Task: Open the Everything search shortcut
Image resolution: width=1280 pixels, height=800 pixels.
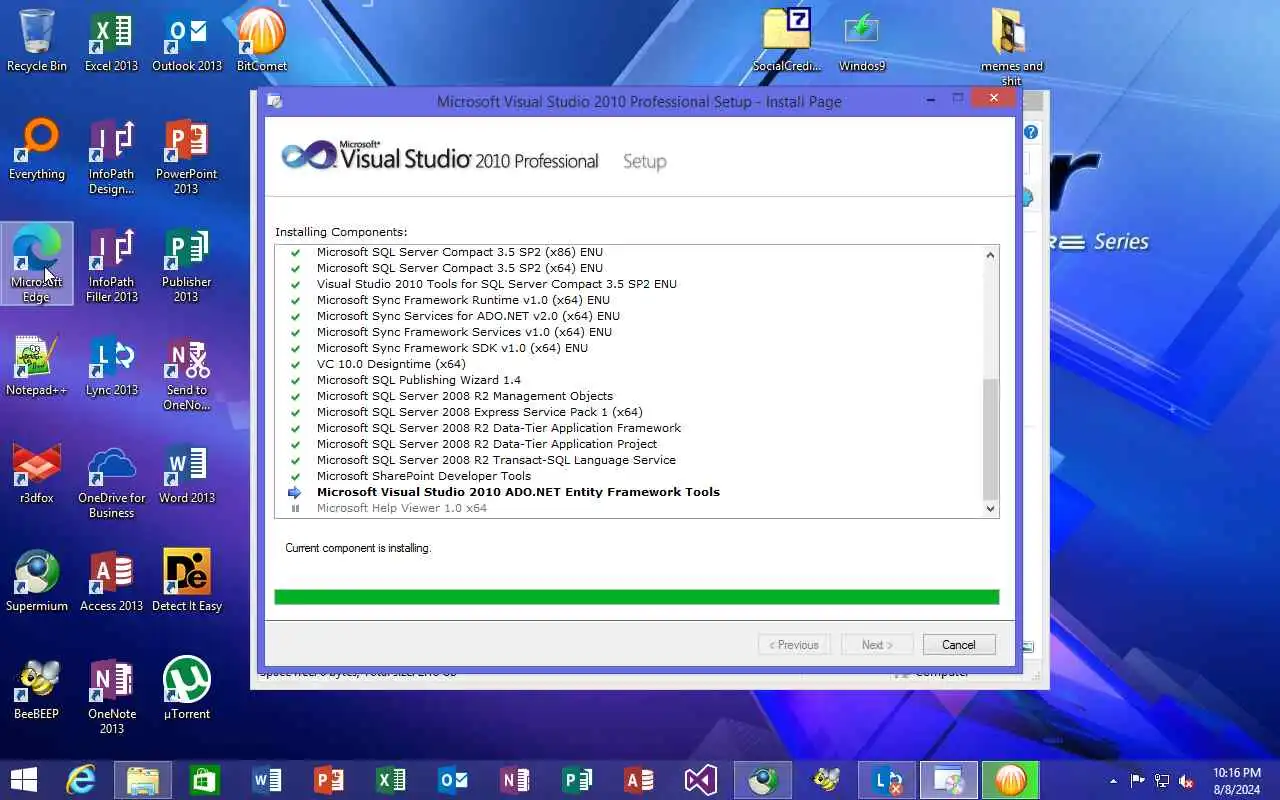Action: [x=37, y=150]
